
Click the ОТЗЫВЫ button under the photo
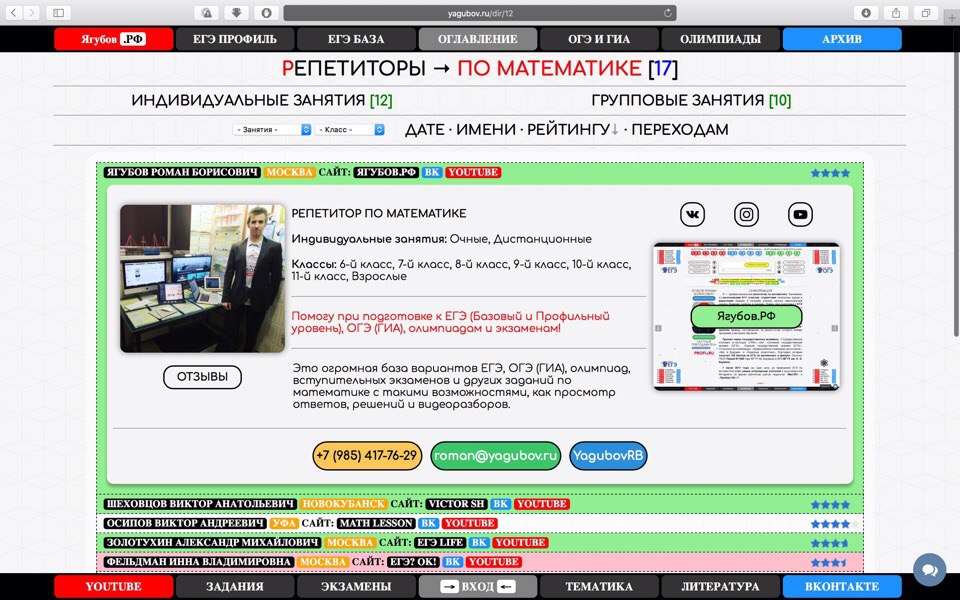tap(202, 377)
